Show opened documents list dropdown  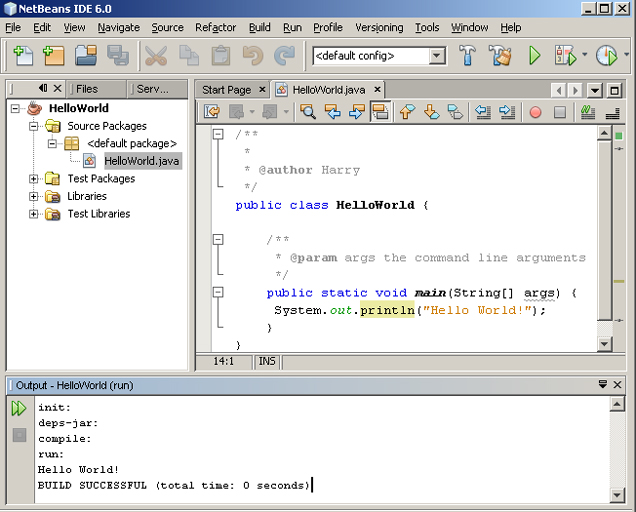(595, 90)
